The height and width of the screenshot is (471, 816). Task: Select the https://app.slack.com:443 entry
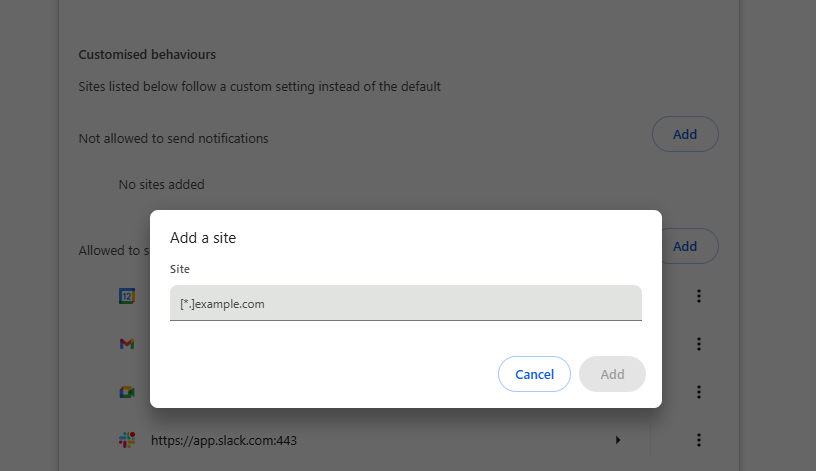click(224, 440)
